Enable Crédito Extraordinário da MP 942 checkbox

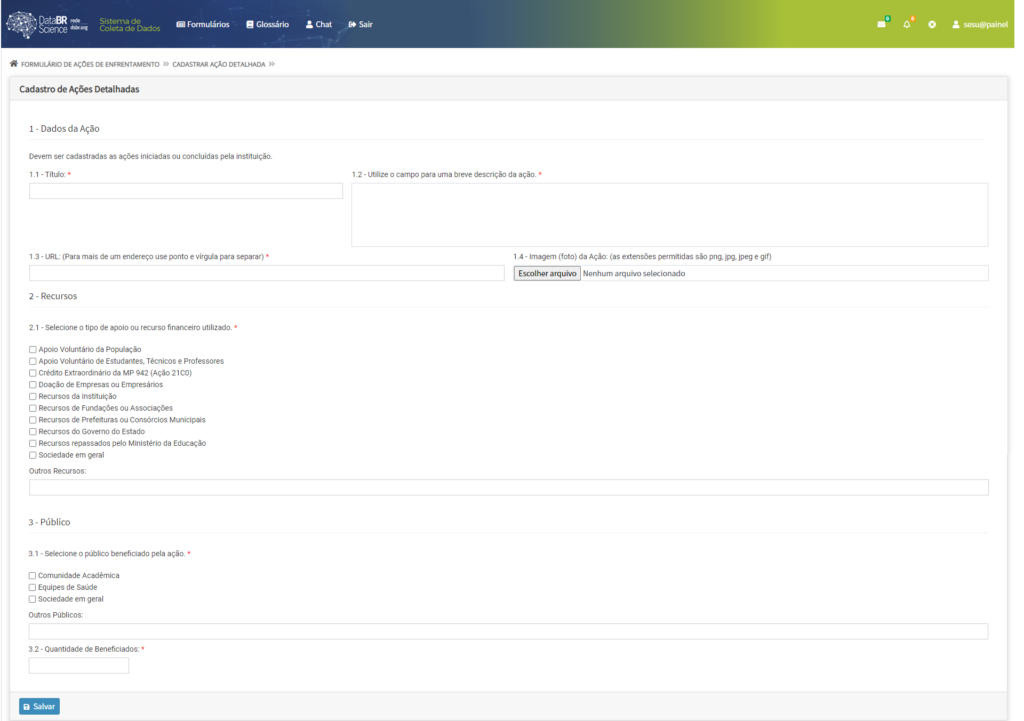point(33,373)
